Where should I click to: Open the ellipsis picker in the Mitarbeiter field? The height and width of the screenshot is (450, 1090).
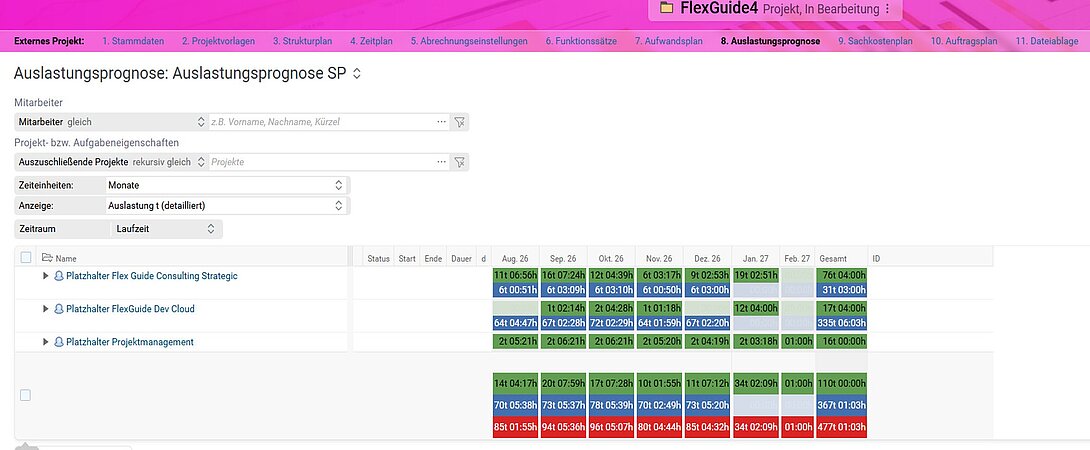pyautogui.click(x=441, y=122)
